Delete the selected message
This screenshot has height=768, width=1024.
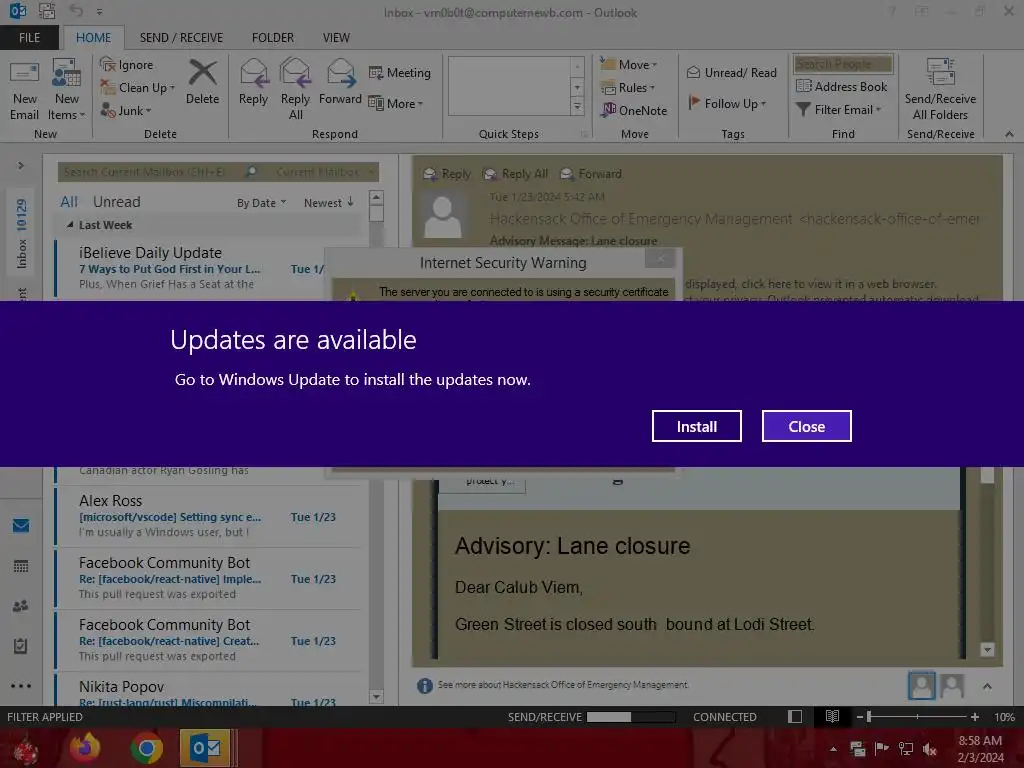202,82
